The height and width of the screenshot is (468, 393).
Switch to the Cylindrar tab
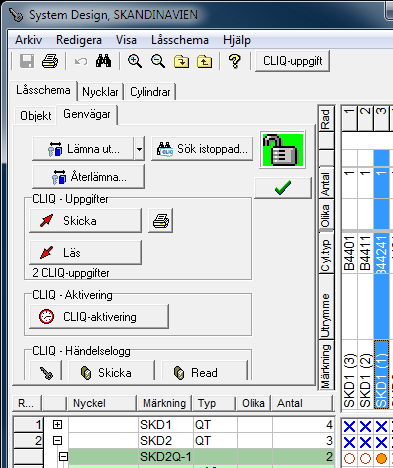[150, 92]
